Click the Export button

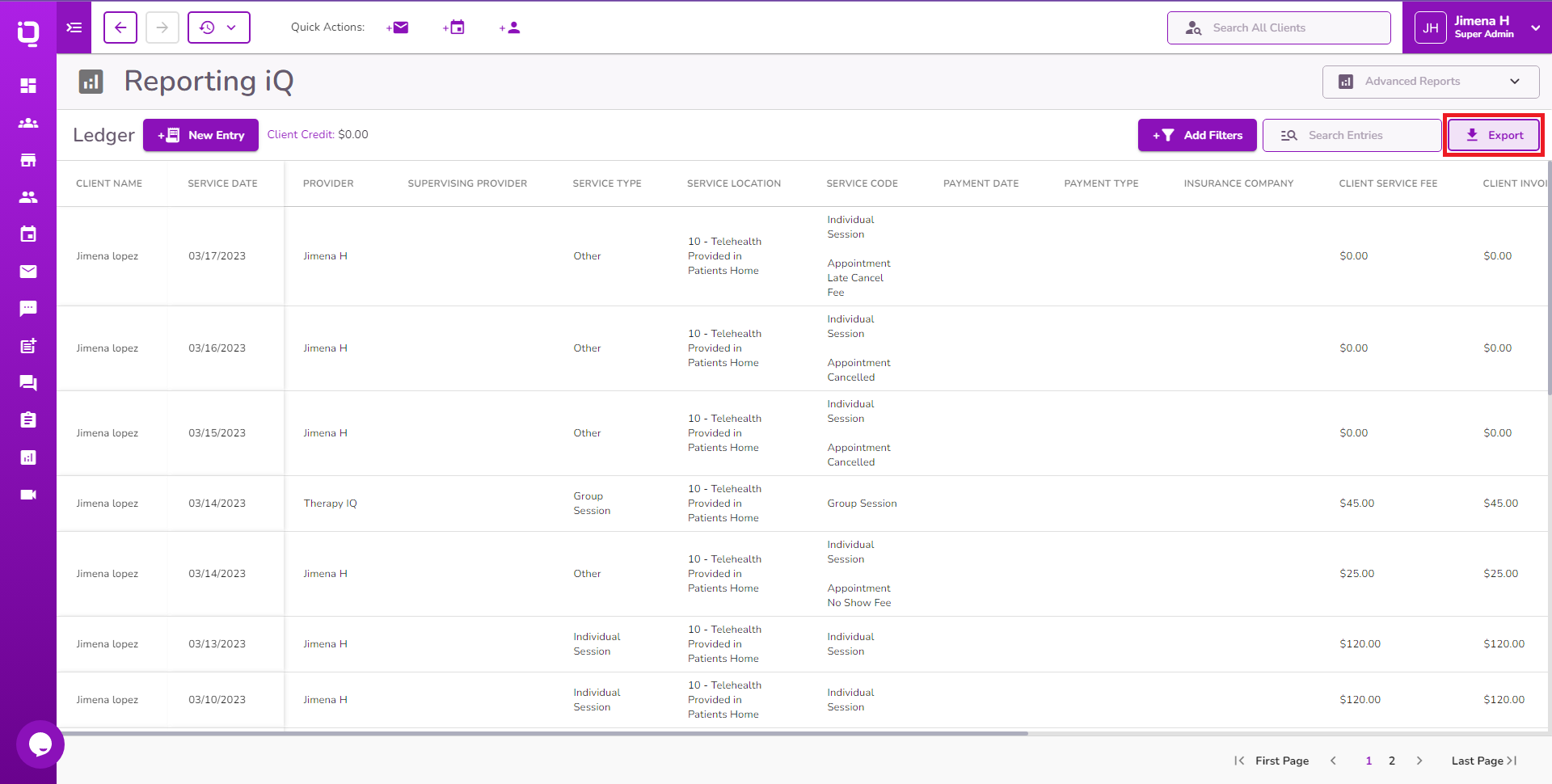click(x=1493, y=134)
